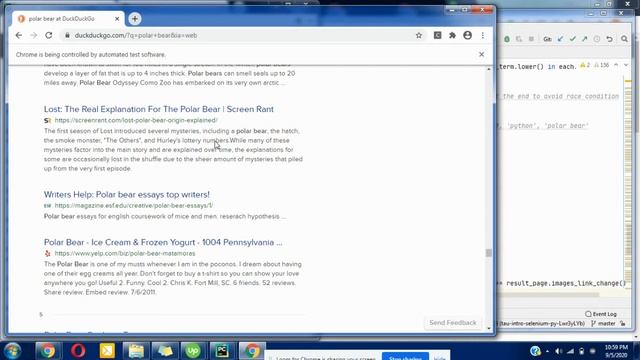The height and width of the screenshot is (360, 640).
Task: Click the results page vertical scrollbar thumb
Action: (489, 253)
